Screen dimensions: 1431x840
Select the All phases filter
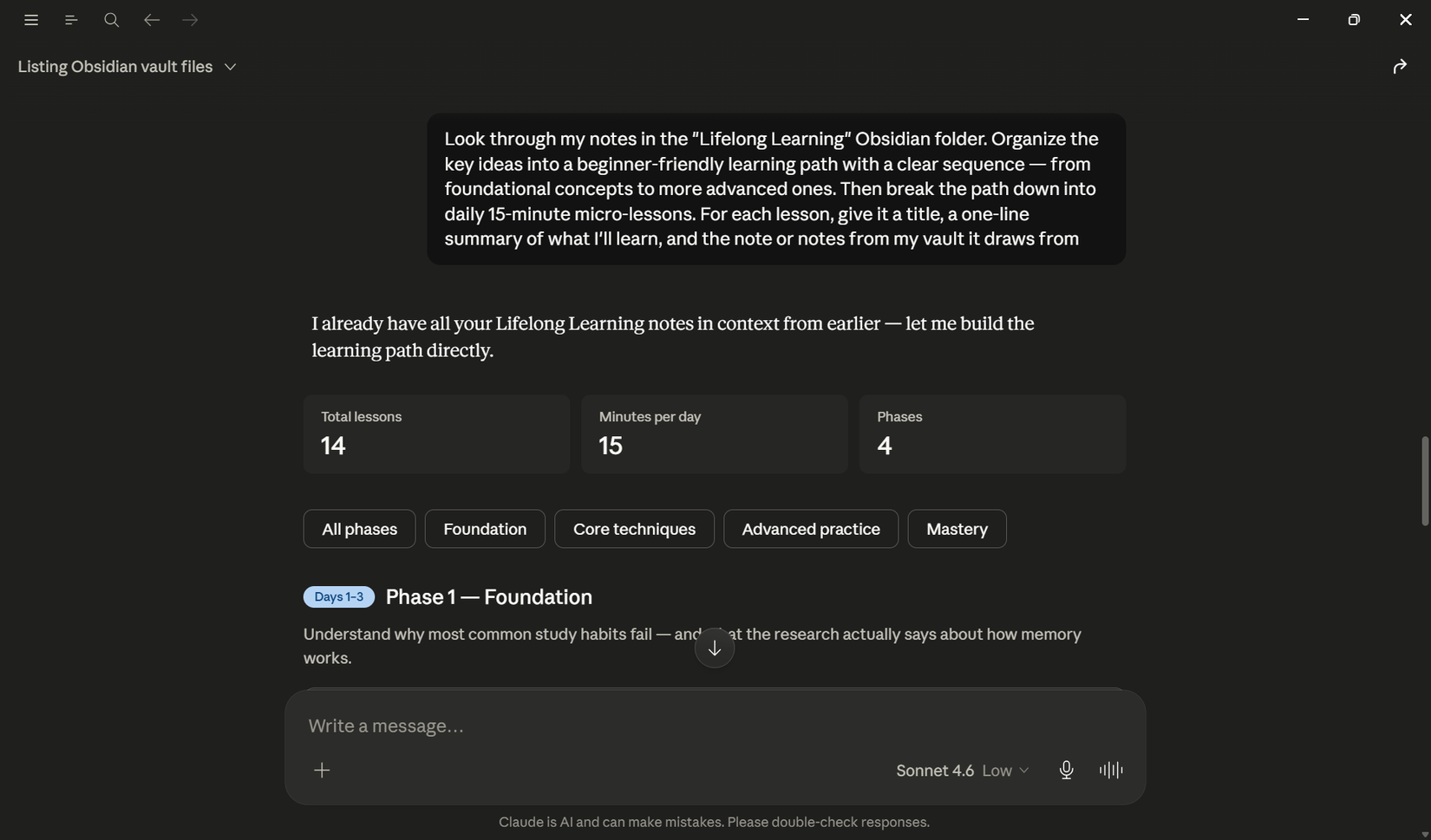[x=359, y=529]
